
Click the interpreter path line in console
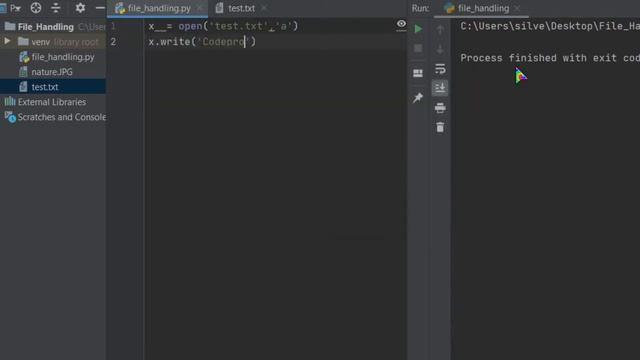click(550, 26)
